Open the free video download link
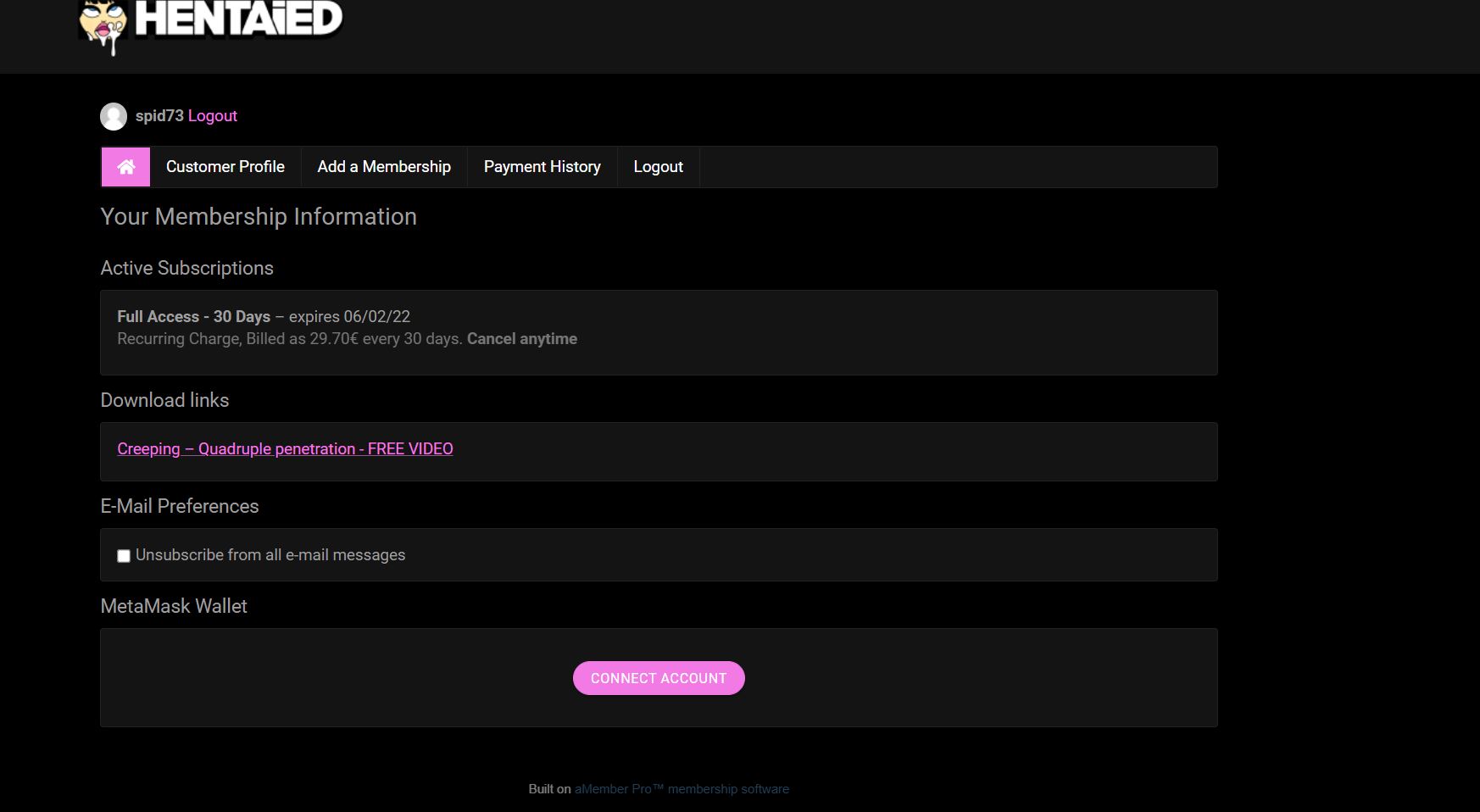Screen dimensions: 1480x812 pos(285,449)
